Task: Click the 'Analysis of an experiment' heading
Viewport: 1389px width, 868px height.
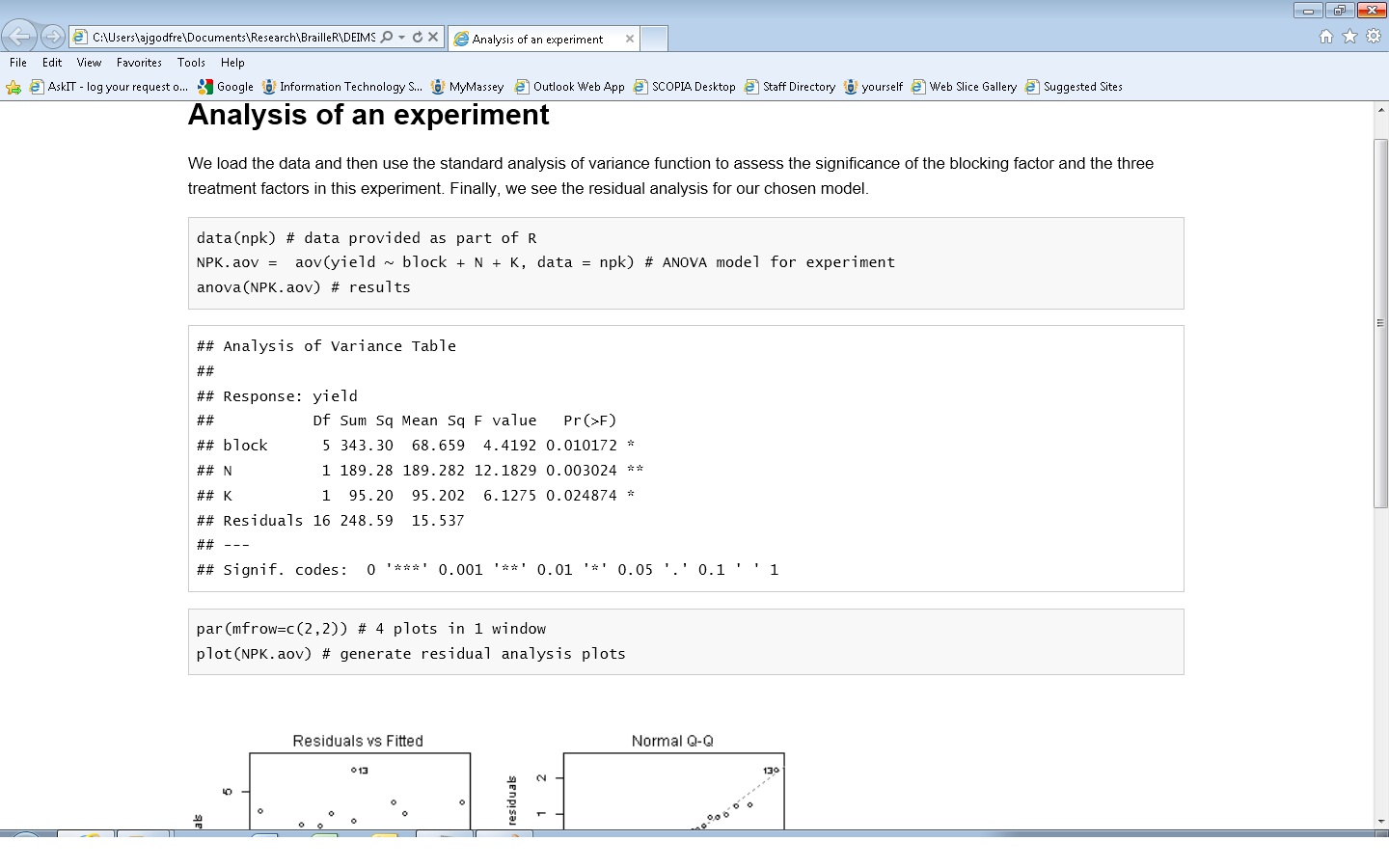Action: point(368,115)
